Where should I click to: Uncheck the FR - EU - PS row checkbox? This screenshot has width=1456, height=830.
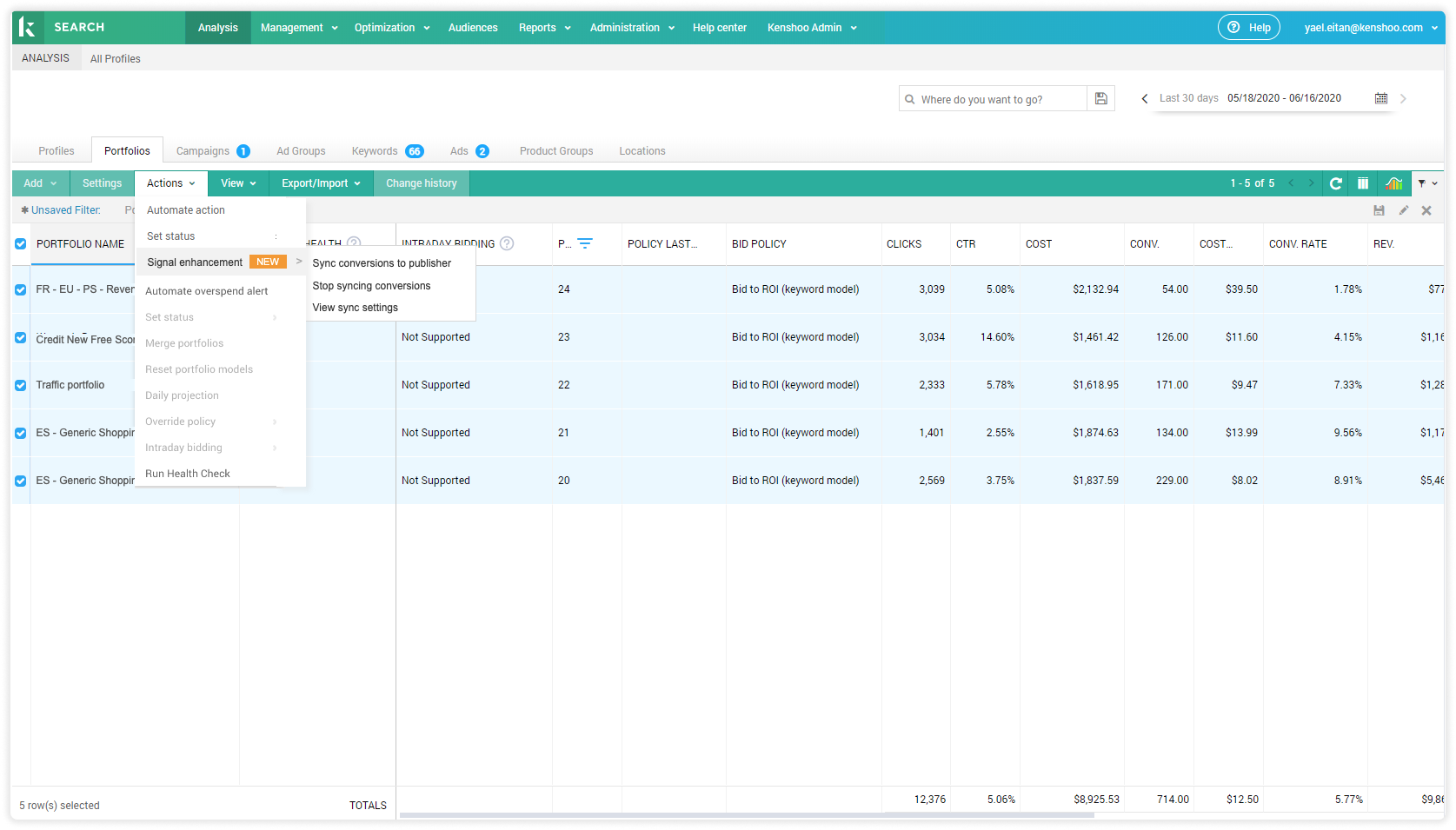click(x=21, y=289)
